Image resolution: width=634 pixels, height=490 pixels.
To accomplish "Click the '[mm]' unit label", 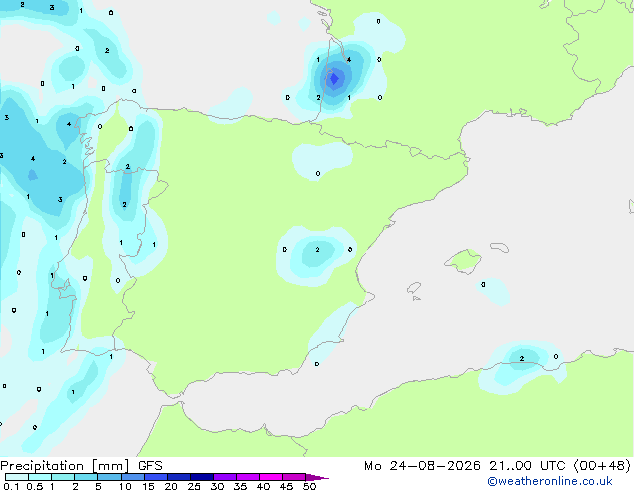I will [x=110, y=466].
